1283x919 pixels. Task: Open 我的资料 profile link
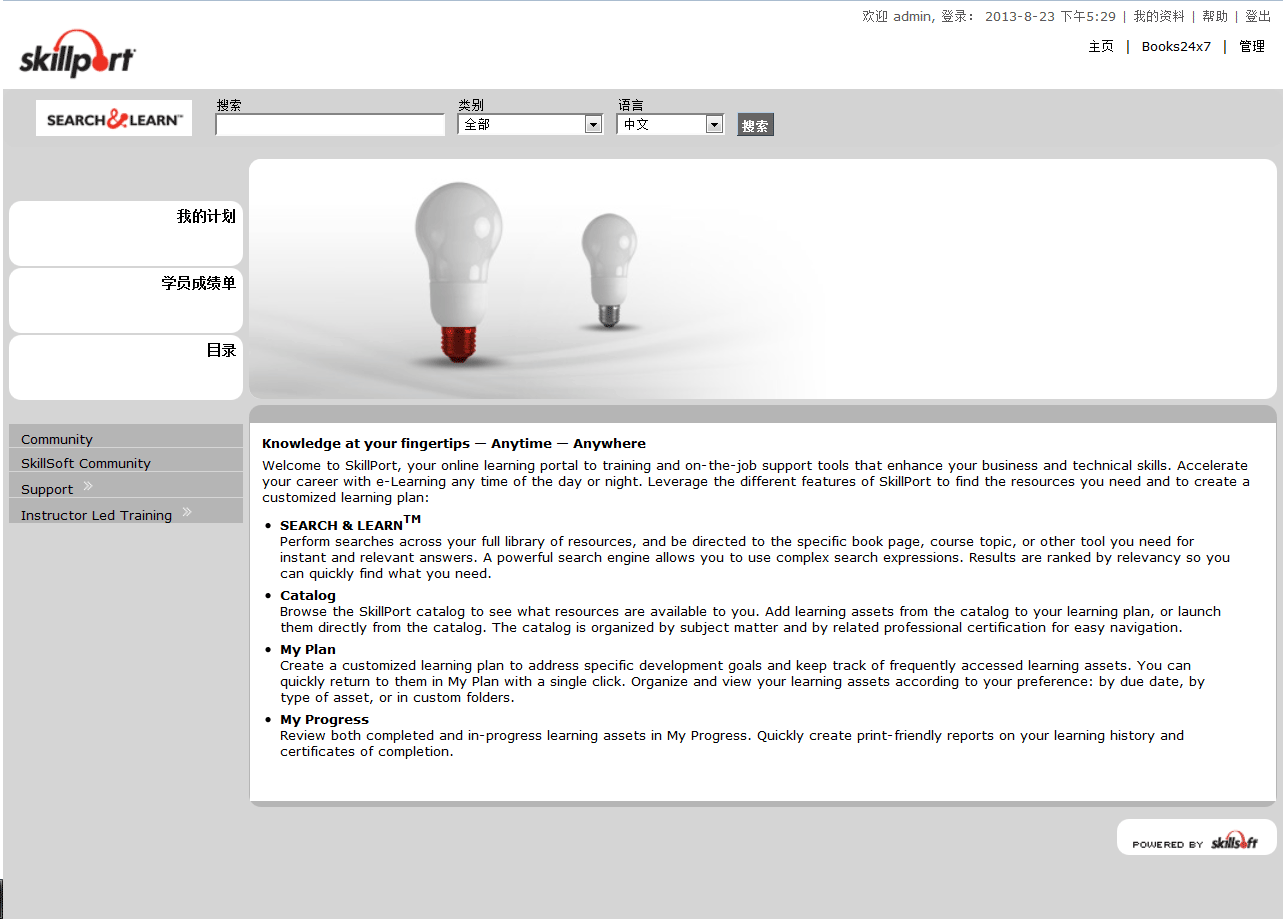click(x=1158, y=16)
